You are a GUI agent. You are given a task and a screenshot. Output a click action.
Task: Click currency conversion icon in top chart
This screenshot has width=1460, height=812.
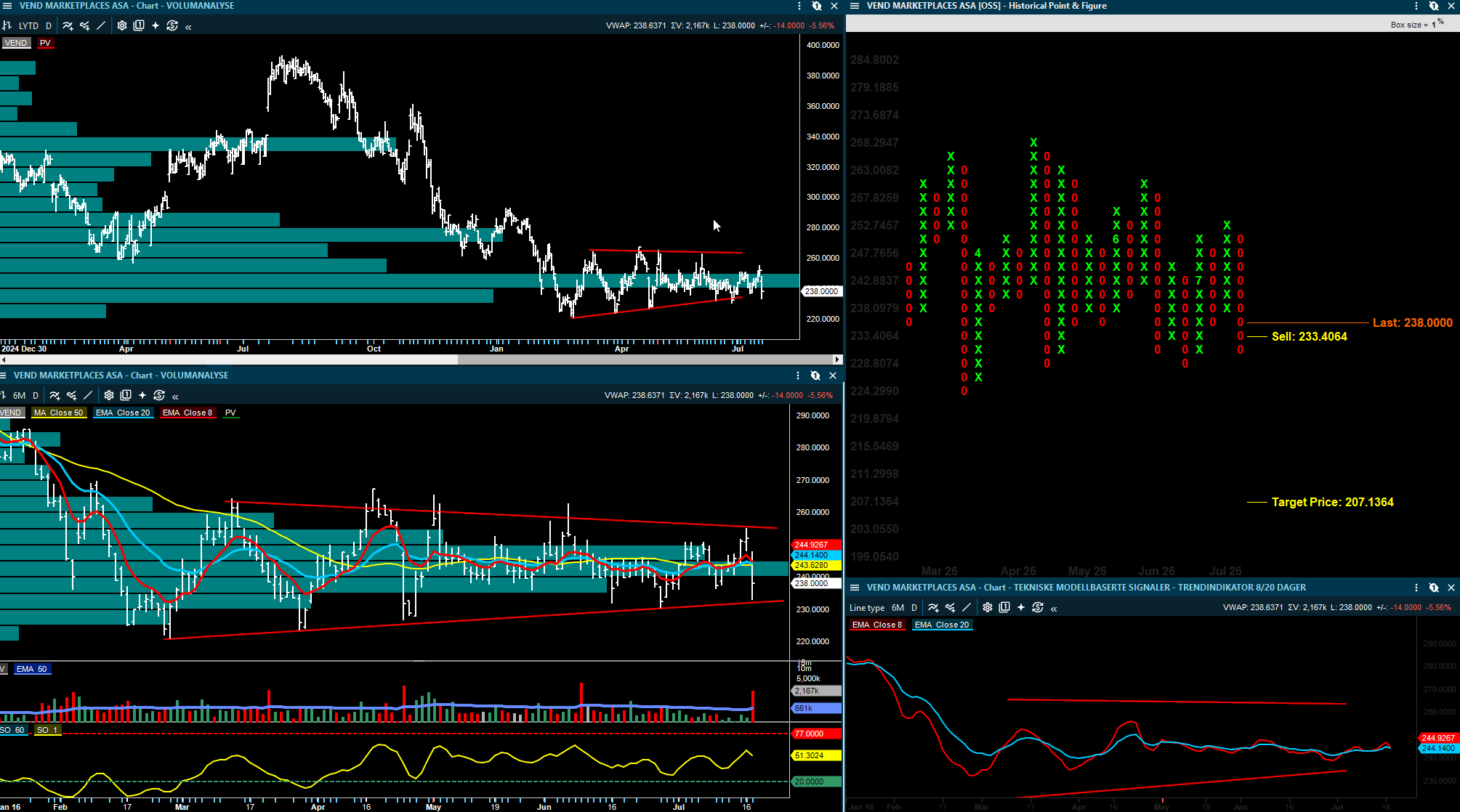pyautogui.click(x=172, y=25)
